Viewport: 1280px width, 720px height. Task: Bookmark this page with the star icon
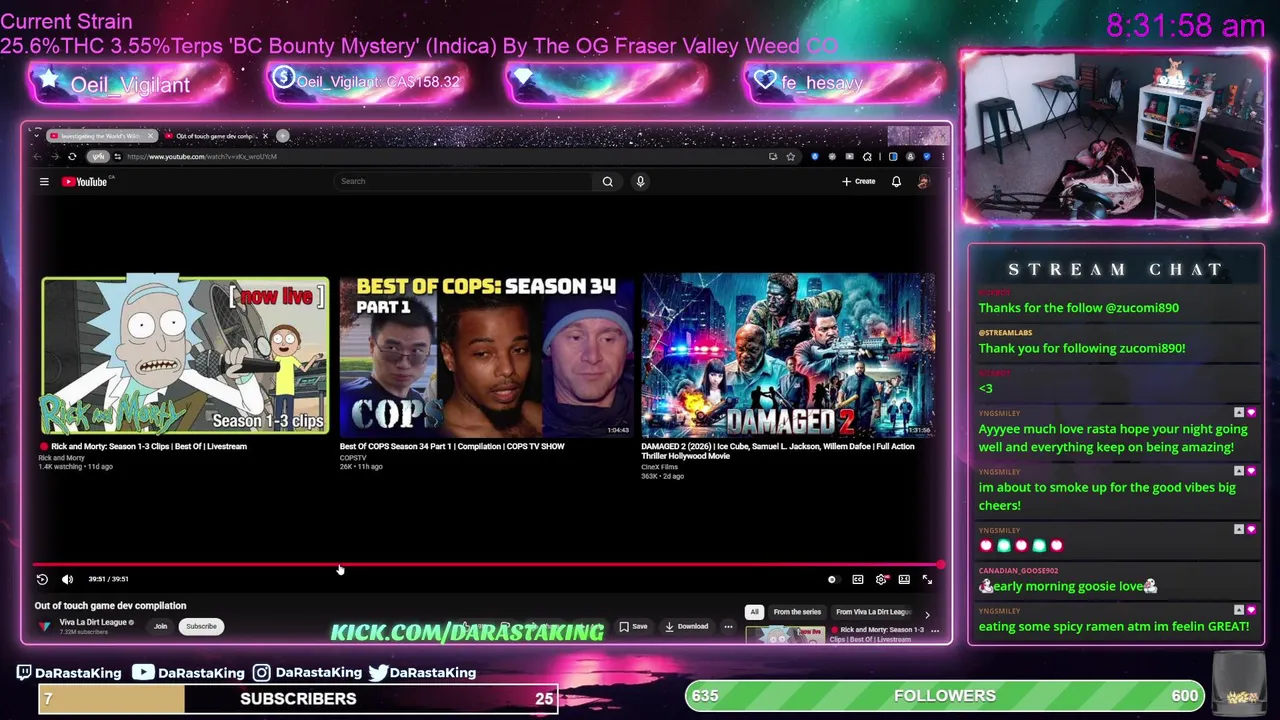791,156
